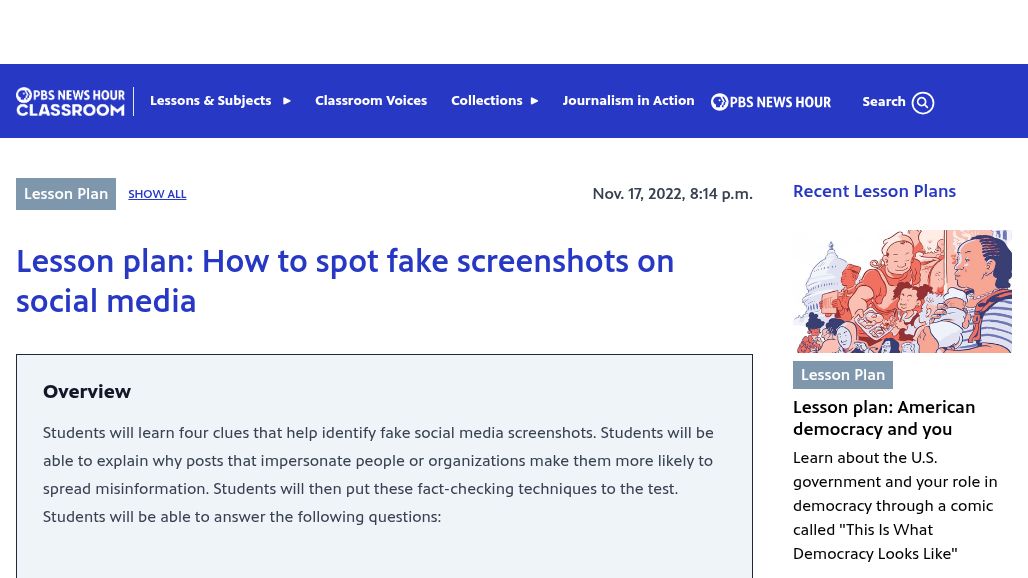Click the sidebar Lesson Plan badge
This screenshot has height=578, width=1028.
842,375
